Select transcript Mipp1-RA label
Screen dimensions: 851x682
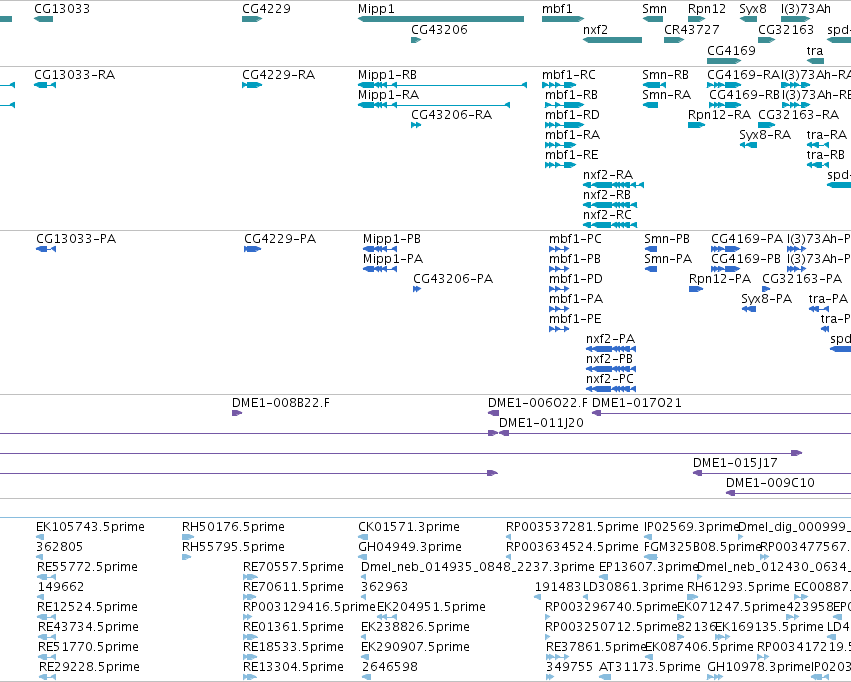[x=388, y=94]
